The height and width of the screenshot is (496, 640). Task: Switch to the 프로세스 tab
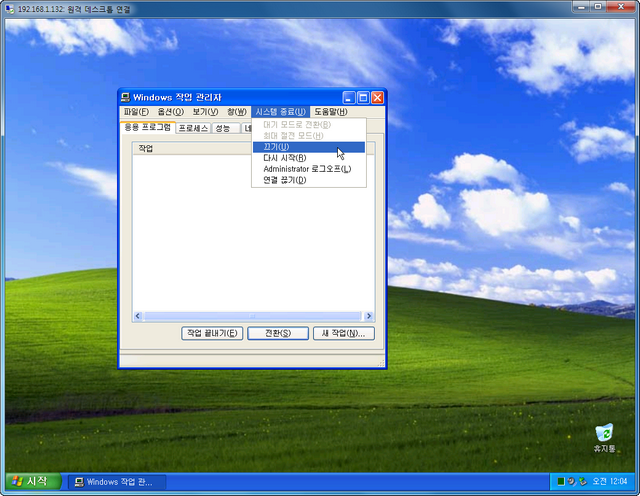point(193,128)
